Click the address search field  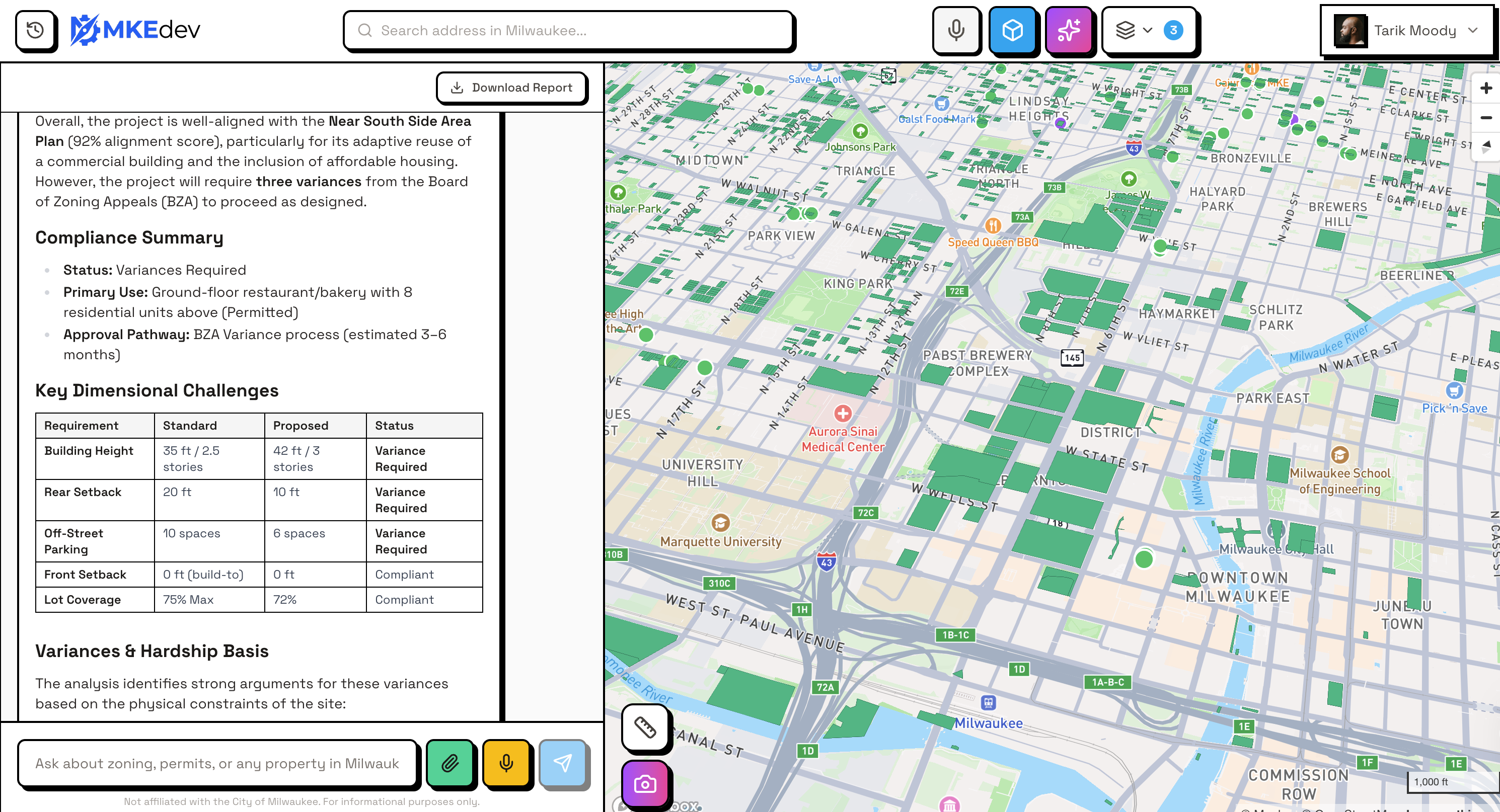coord(568,30)
